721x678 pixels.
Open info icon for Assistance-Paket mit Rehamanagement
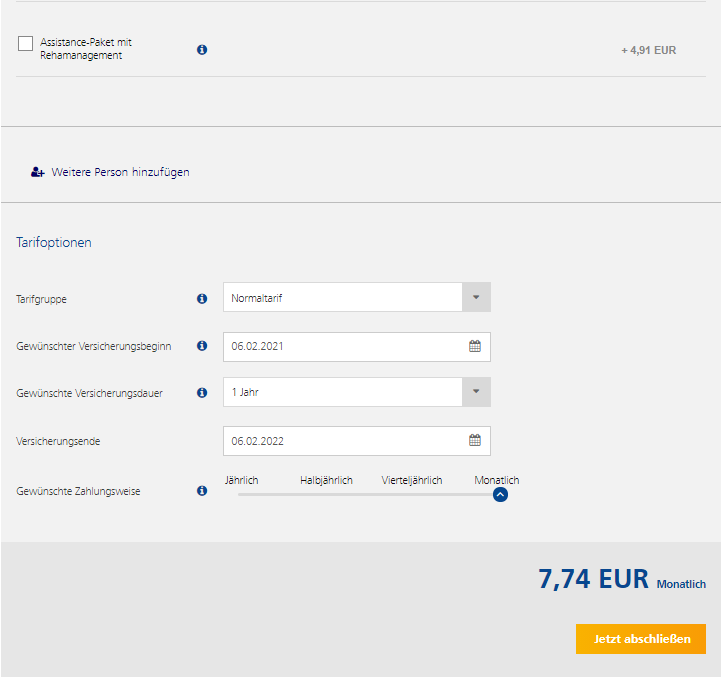(202, 50)
